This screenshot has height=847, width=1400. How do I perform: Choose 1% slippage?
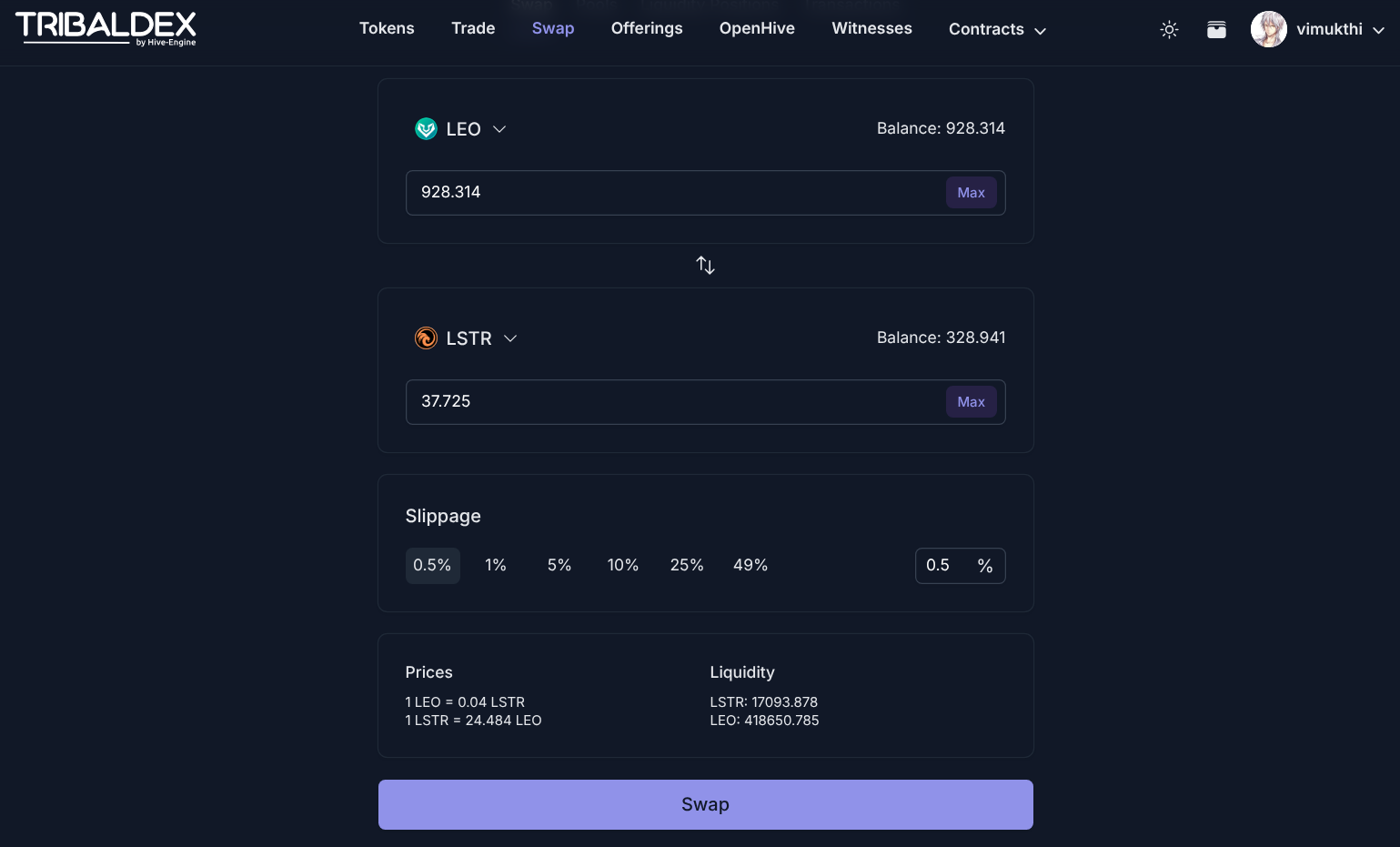coord(496,566)
